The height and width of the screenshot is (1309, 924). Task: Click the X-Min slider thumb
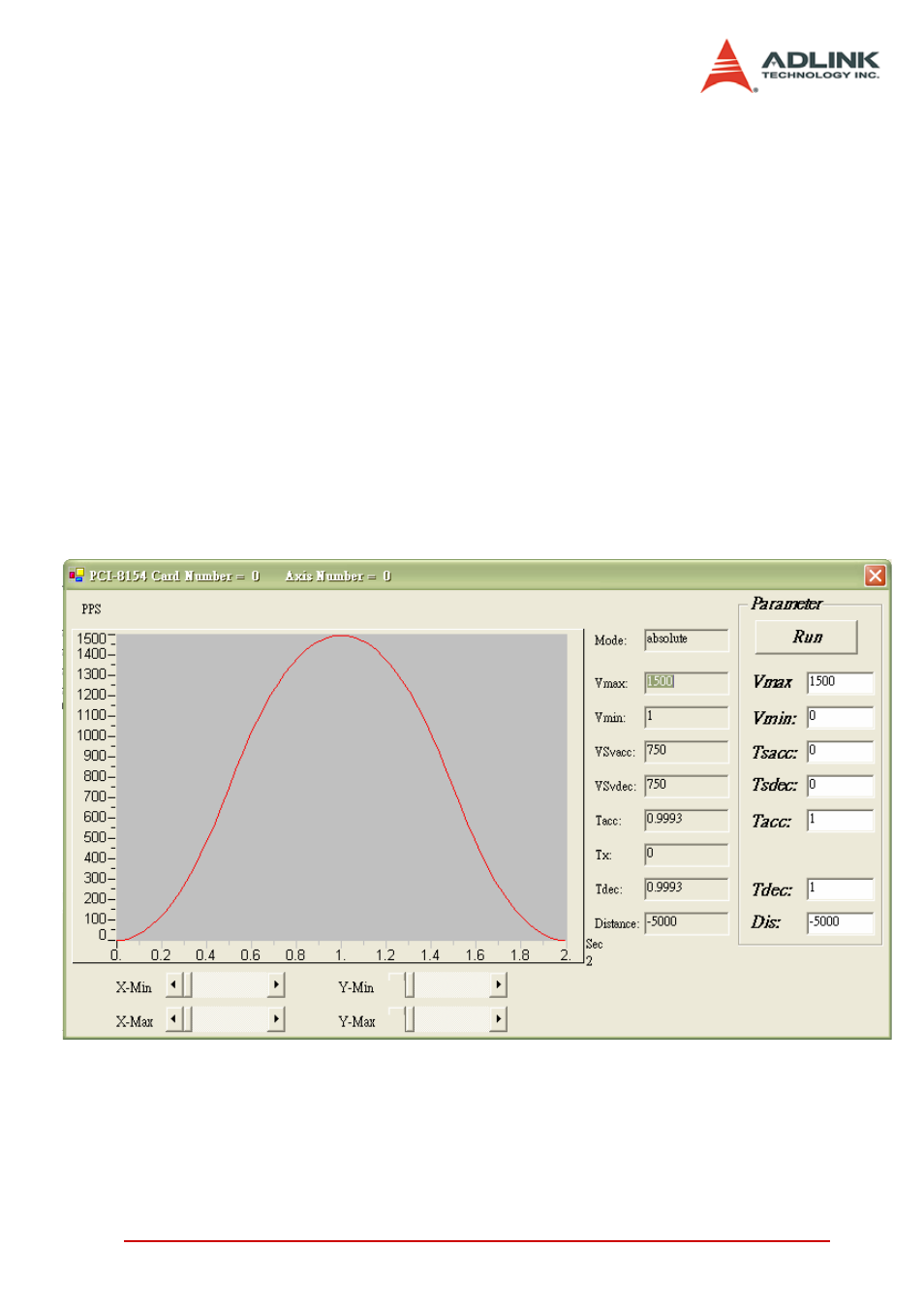click(187, 985)
